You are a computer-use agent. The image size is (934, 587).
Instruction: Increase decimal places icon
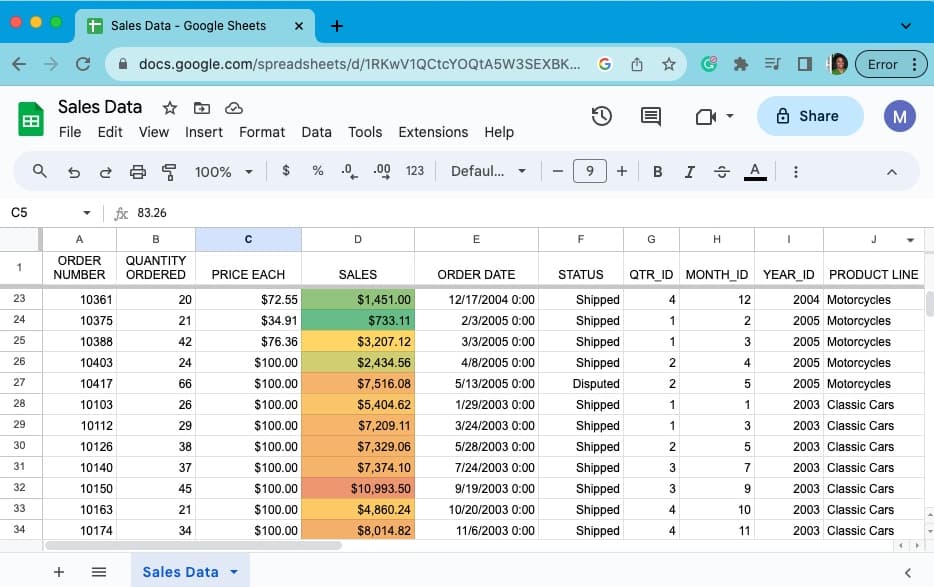point(382,172)
